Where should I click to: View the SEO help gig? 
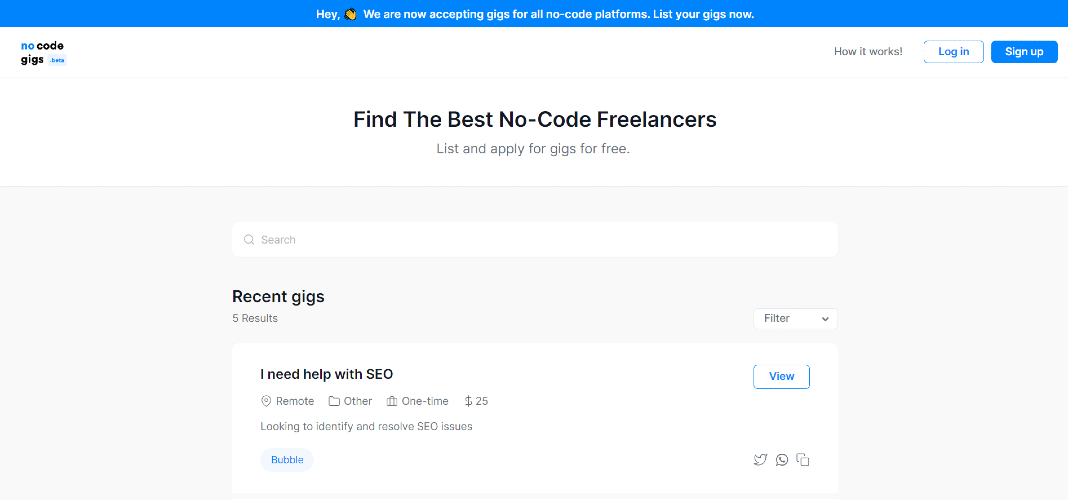point(781,376)
